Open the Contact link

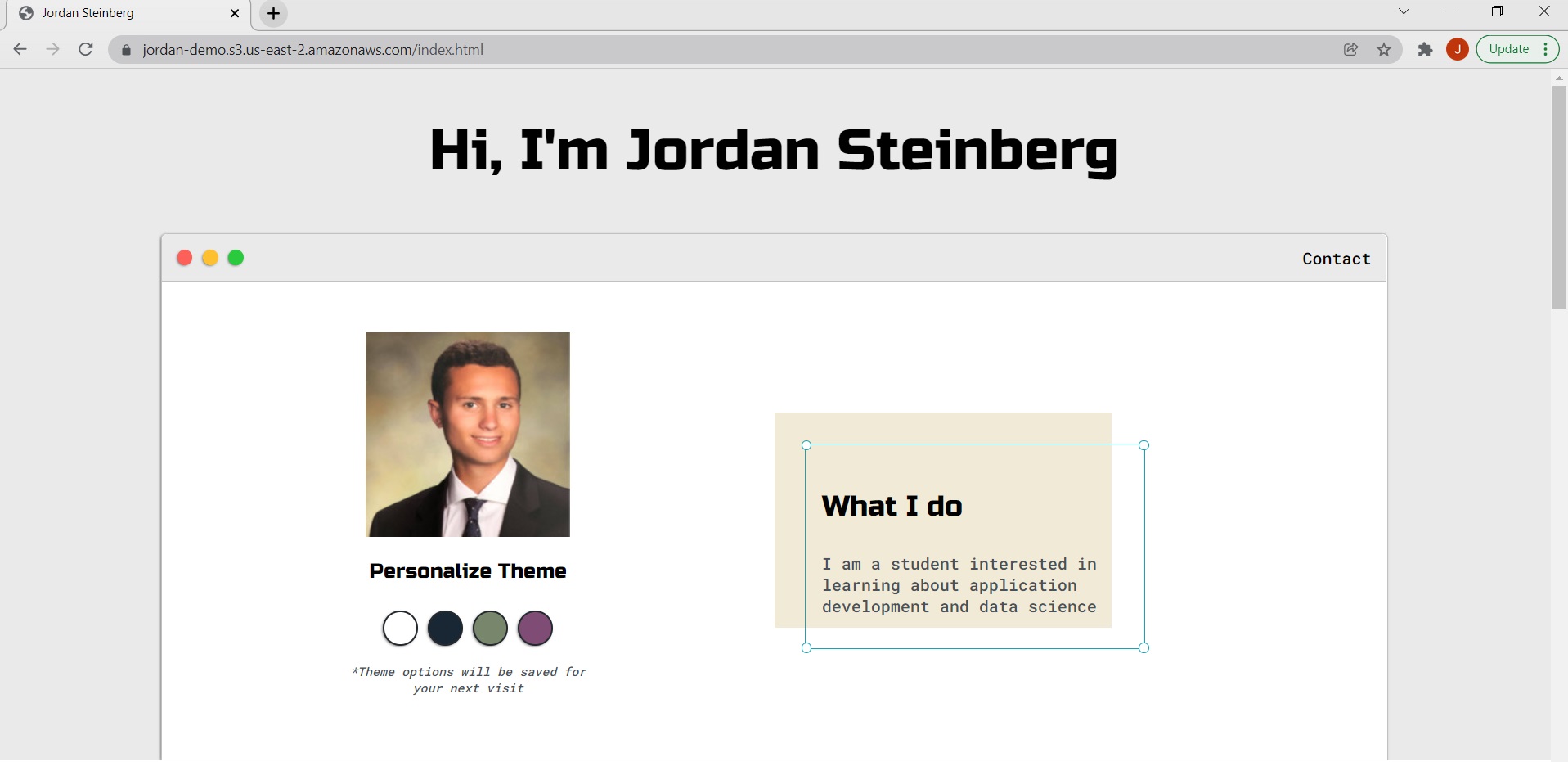click(x=1337, y=259)
